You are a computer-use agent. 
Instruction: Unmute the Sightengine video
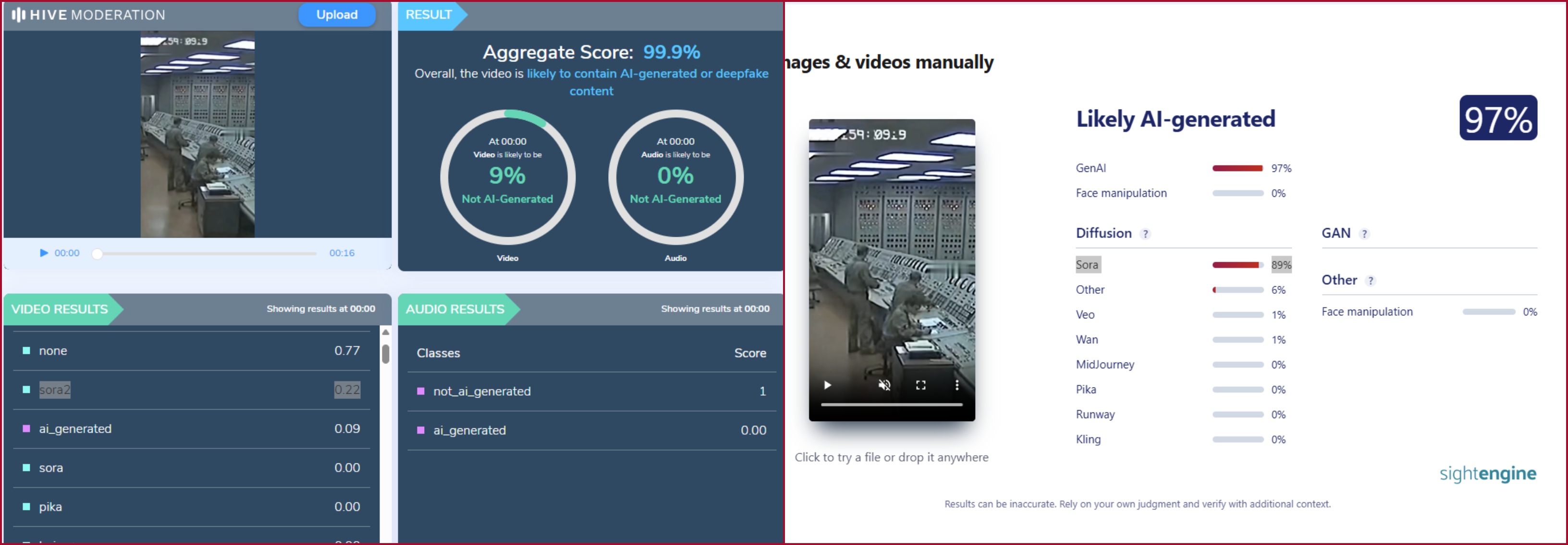pos(884,385)
